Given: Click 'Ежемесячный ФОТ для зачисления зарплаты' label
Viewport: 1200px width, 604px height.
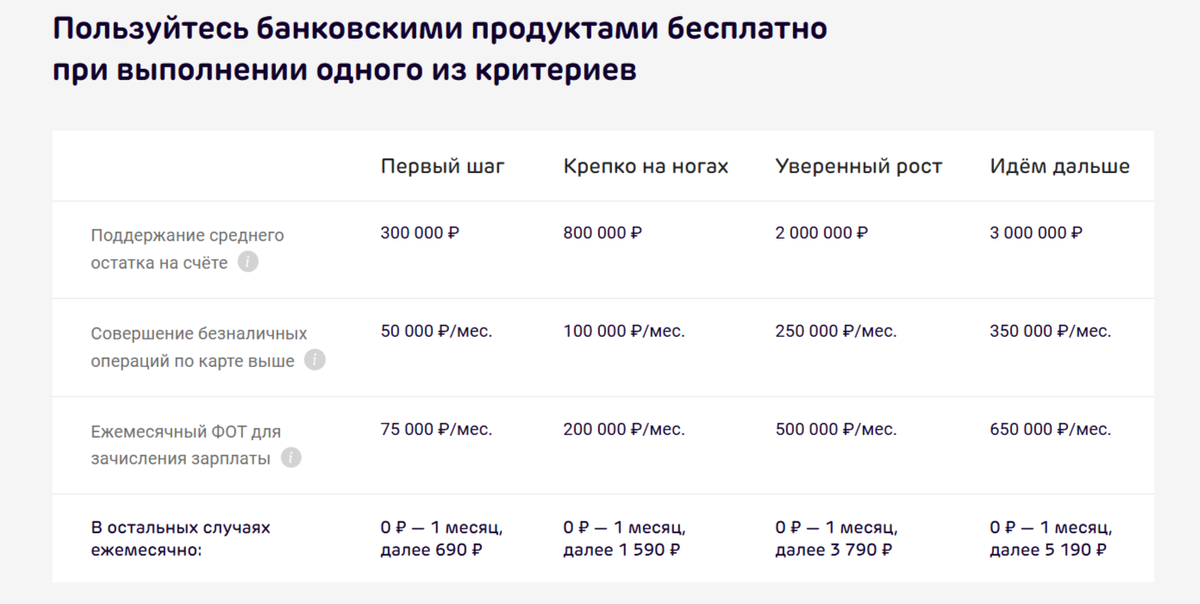Looking at the screenshot, I should 185,445.
